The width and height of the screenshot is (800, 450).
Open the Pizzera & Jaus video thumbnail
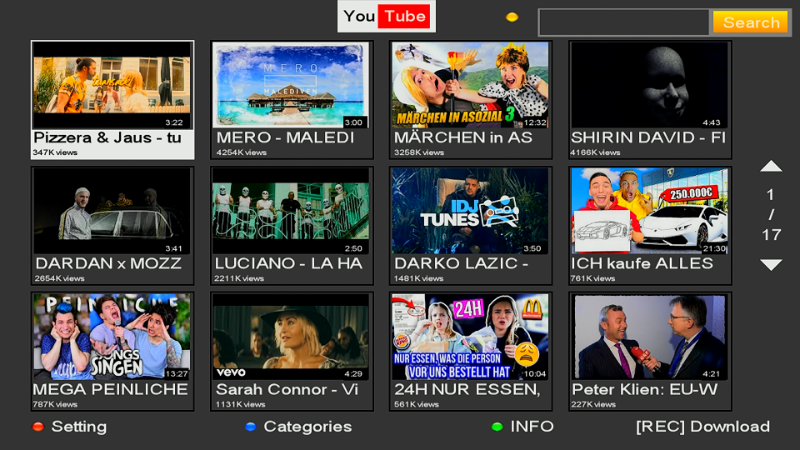[112, 86]
